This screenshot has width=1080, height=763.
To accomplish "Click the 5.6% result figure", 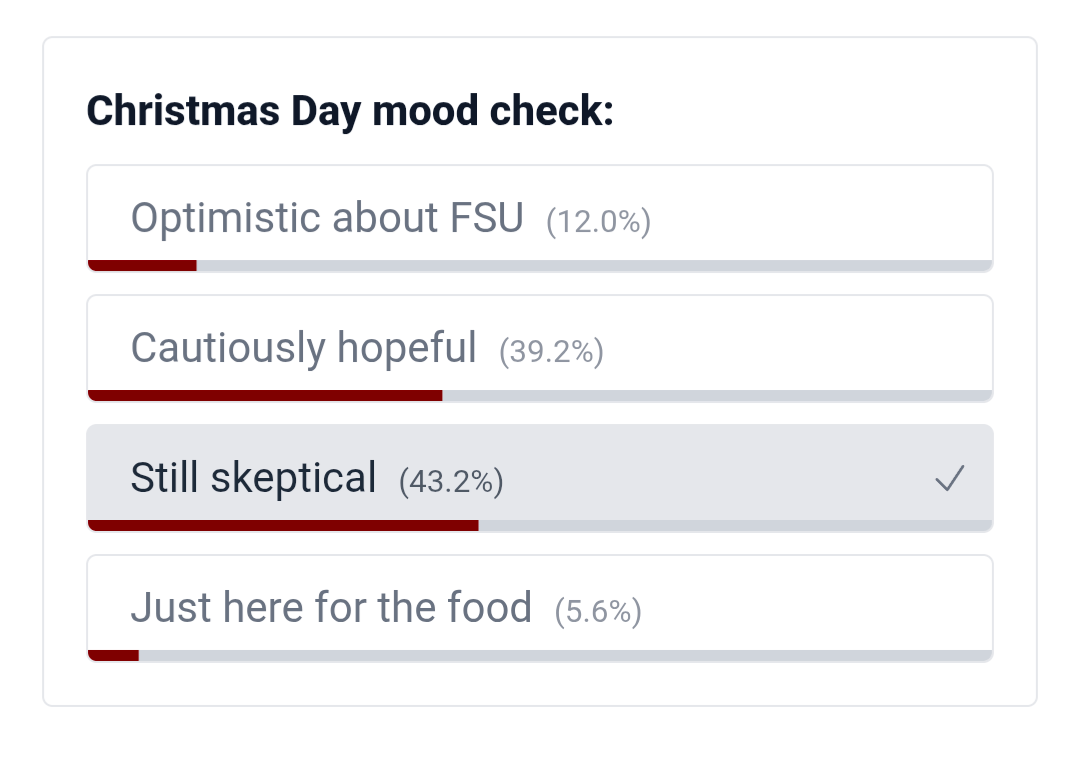I will (598, 612).
